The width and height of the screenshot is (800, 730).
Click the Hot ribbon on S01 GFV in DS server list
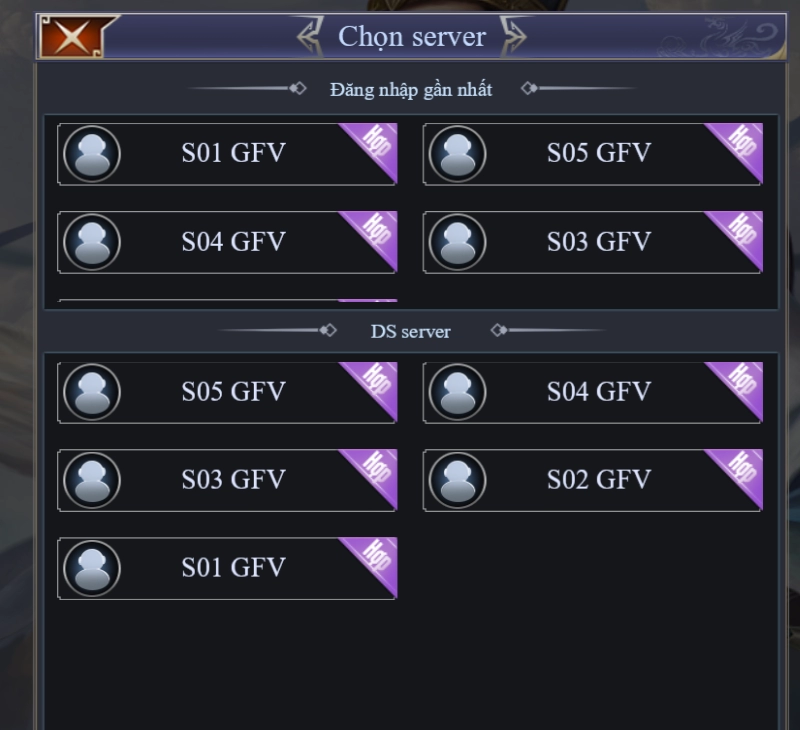(x=375, y=559)
